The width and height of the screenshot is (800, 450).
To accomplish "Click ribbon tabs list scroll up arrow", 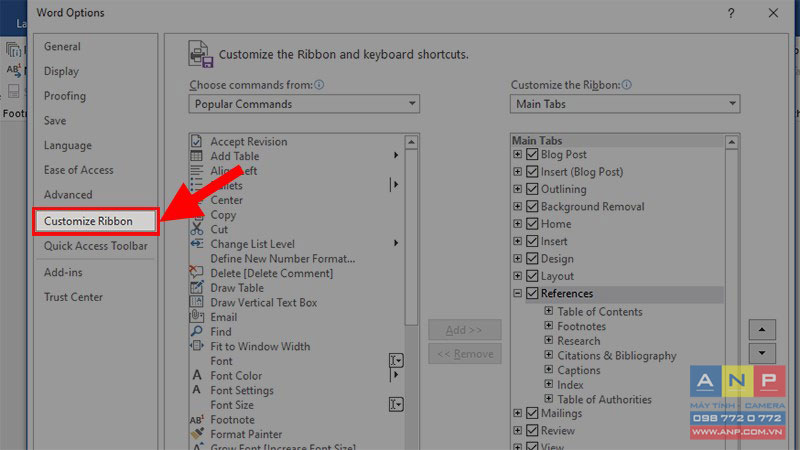I will [732, 142].
